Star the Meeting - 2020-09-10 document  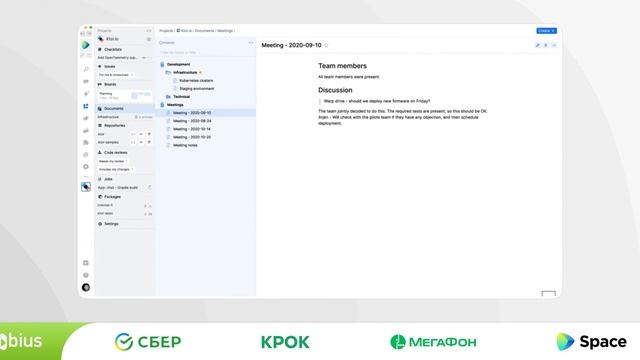pos(326,45)
